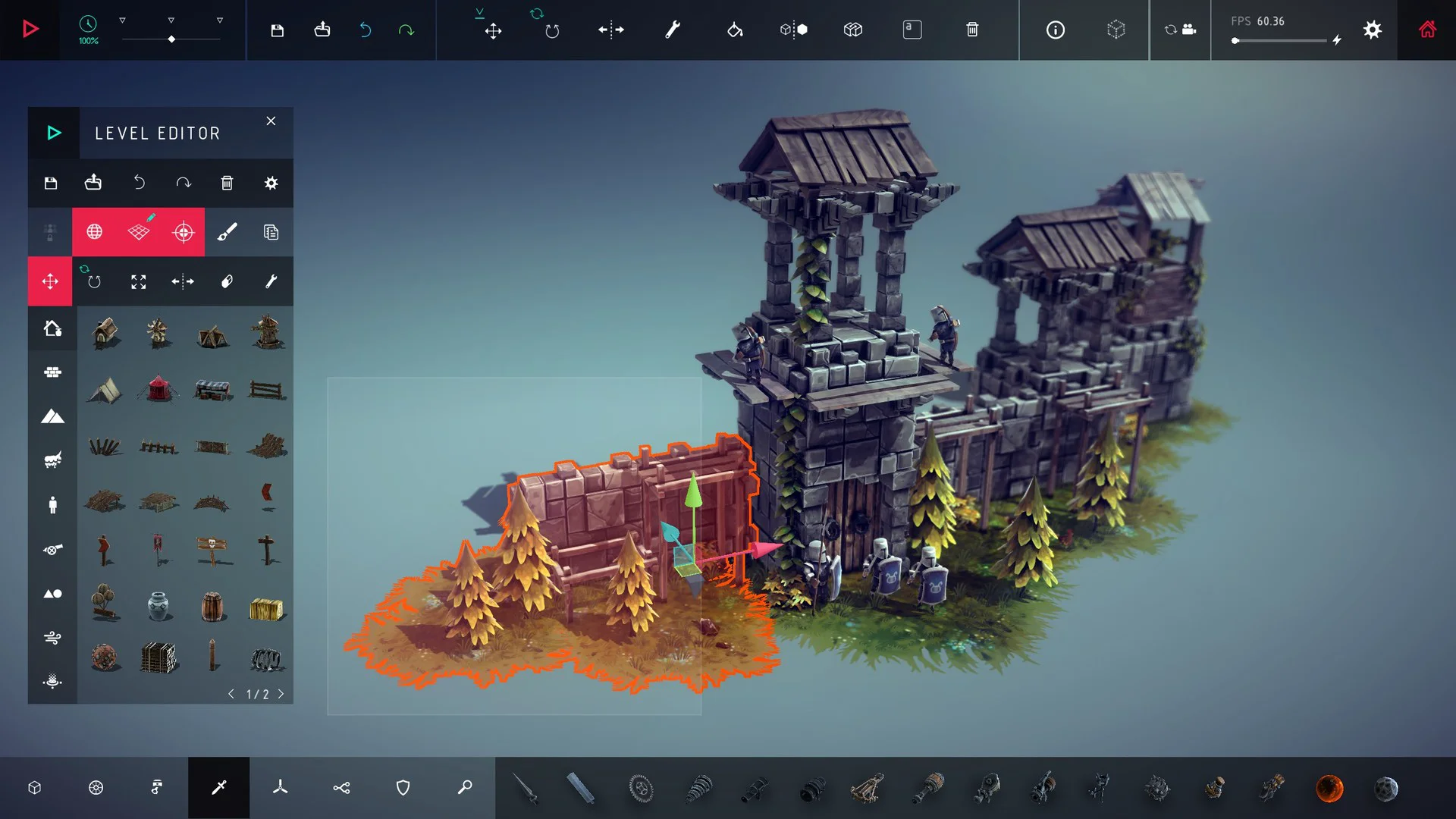
Task: Switch to the cannon/siege category in the sidebar
Action: coord(52,550)
